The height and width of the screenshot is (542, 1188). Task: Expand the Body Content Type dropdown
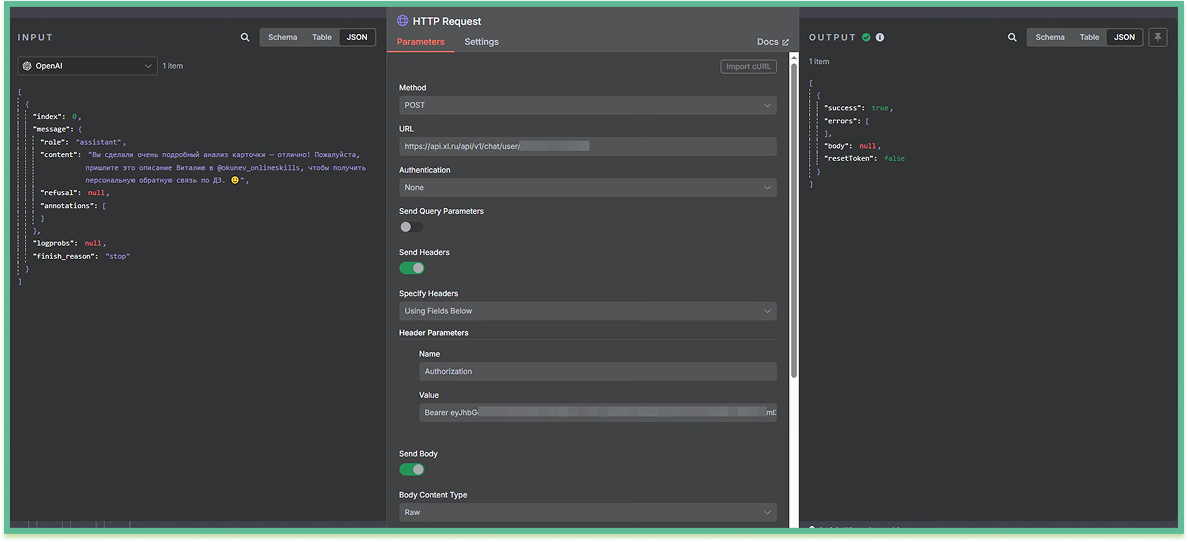[587, 512]
